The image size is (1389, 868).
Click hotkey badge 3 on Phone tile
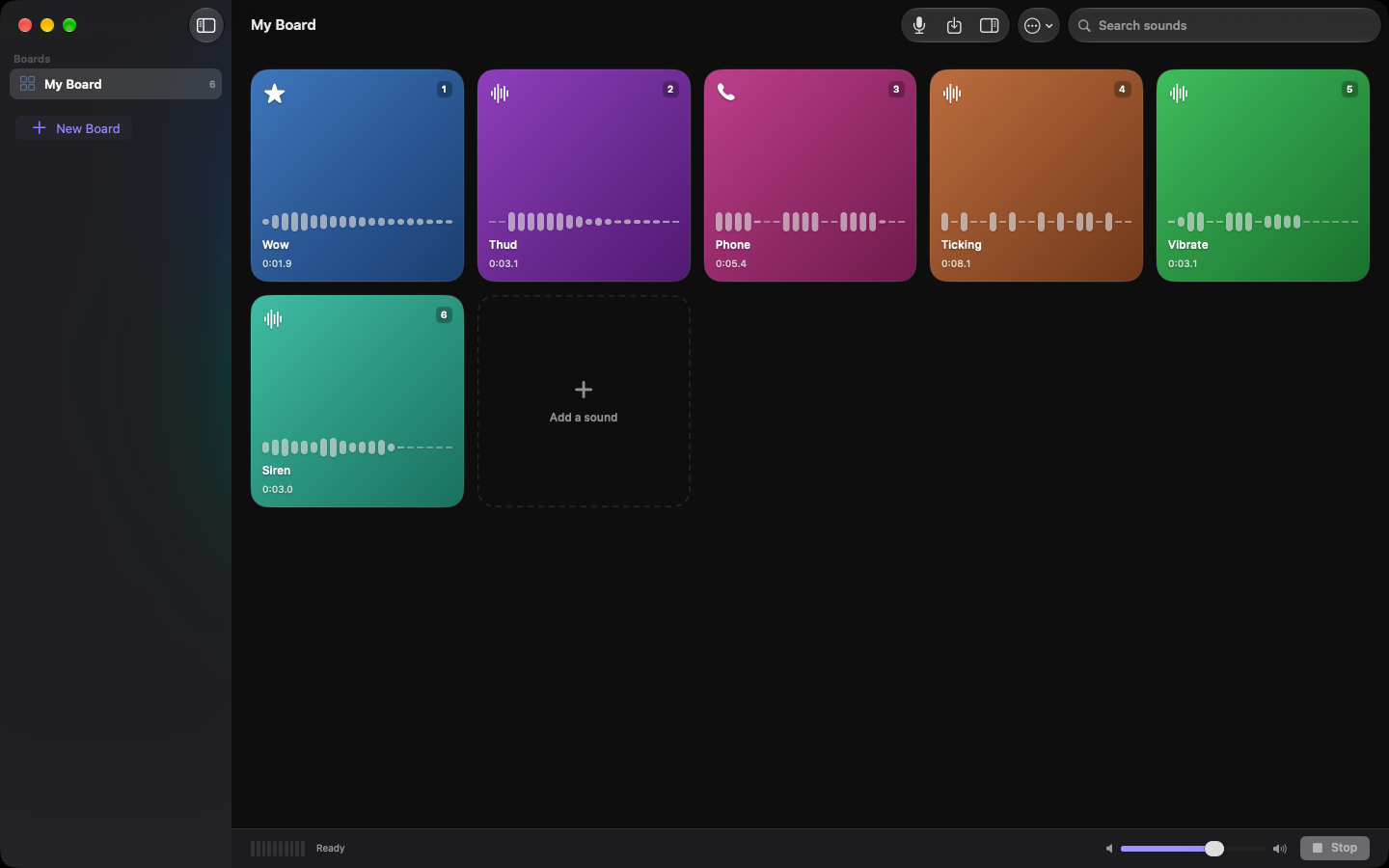[896, 90]
